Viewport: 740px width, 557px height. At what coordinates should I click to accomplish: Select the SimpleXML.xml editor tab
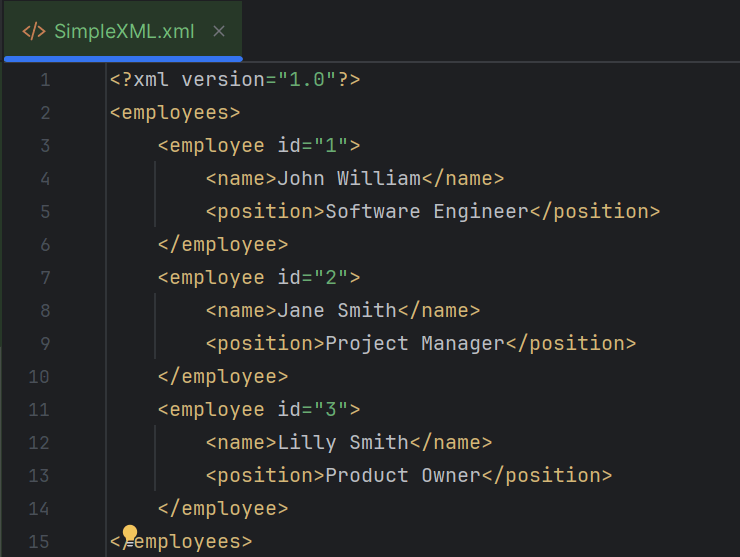point(125,31)
